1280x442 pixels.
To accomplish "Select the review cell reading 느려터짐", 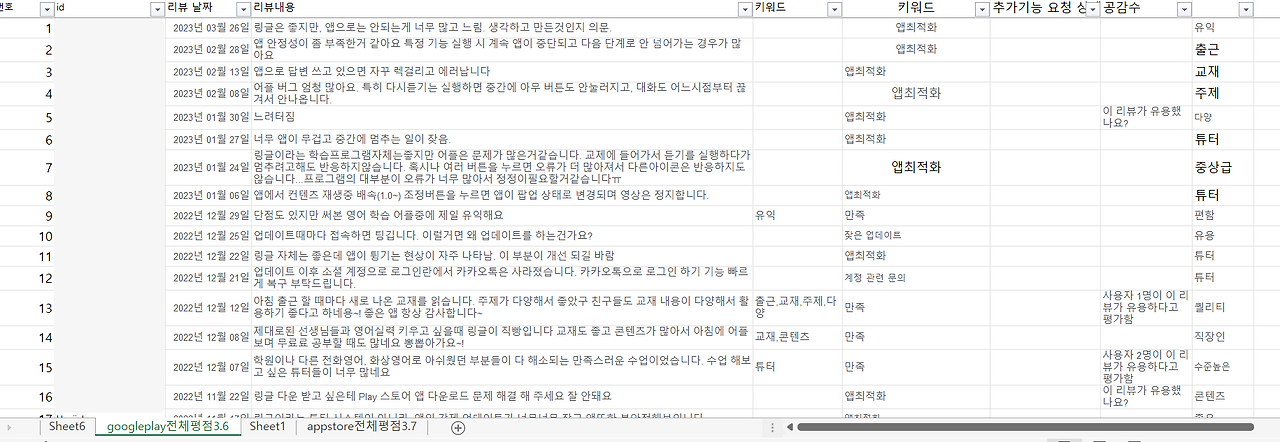I will [502, 117].
